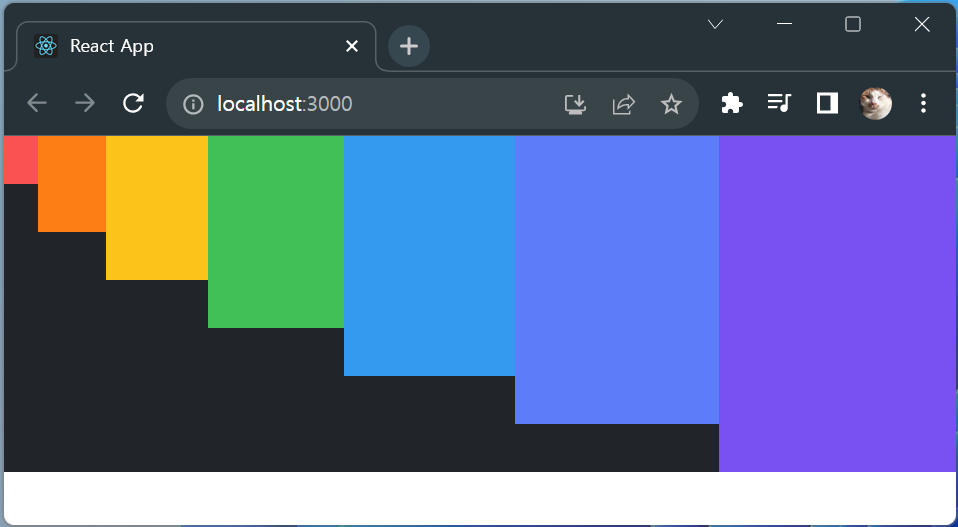Minimize the browser window
The image size is (958, 527).
tap(784, 24)
